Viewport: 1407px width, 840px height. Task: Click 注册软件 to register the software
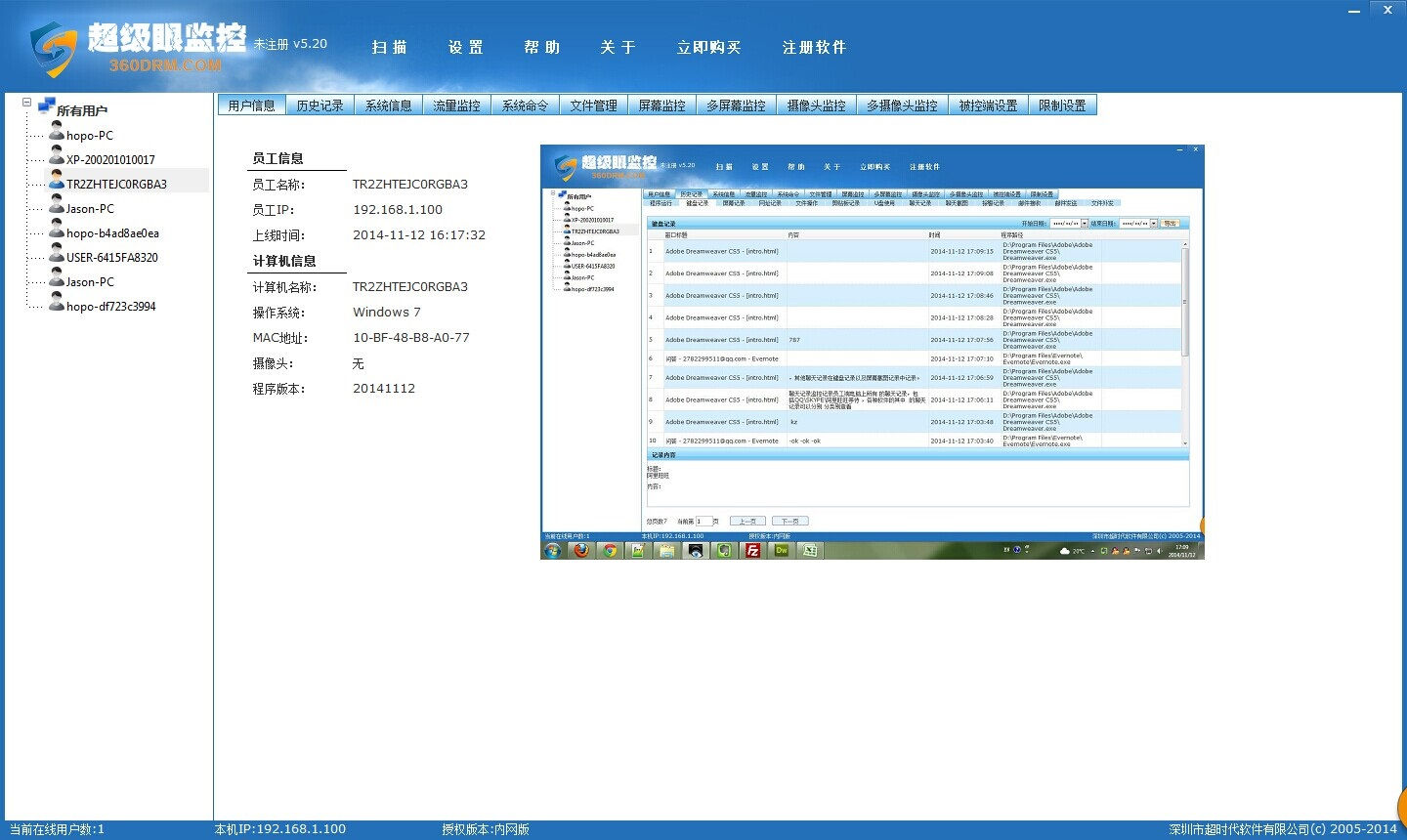(814, 47)
